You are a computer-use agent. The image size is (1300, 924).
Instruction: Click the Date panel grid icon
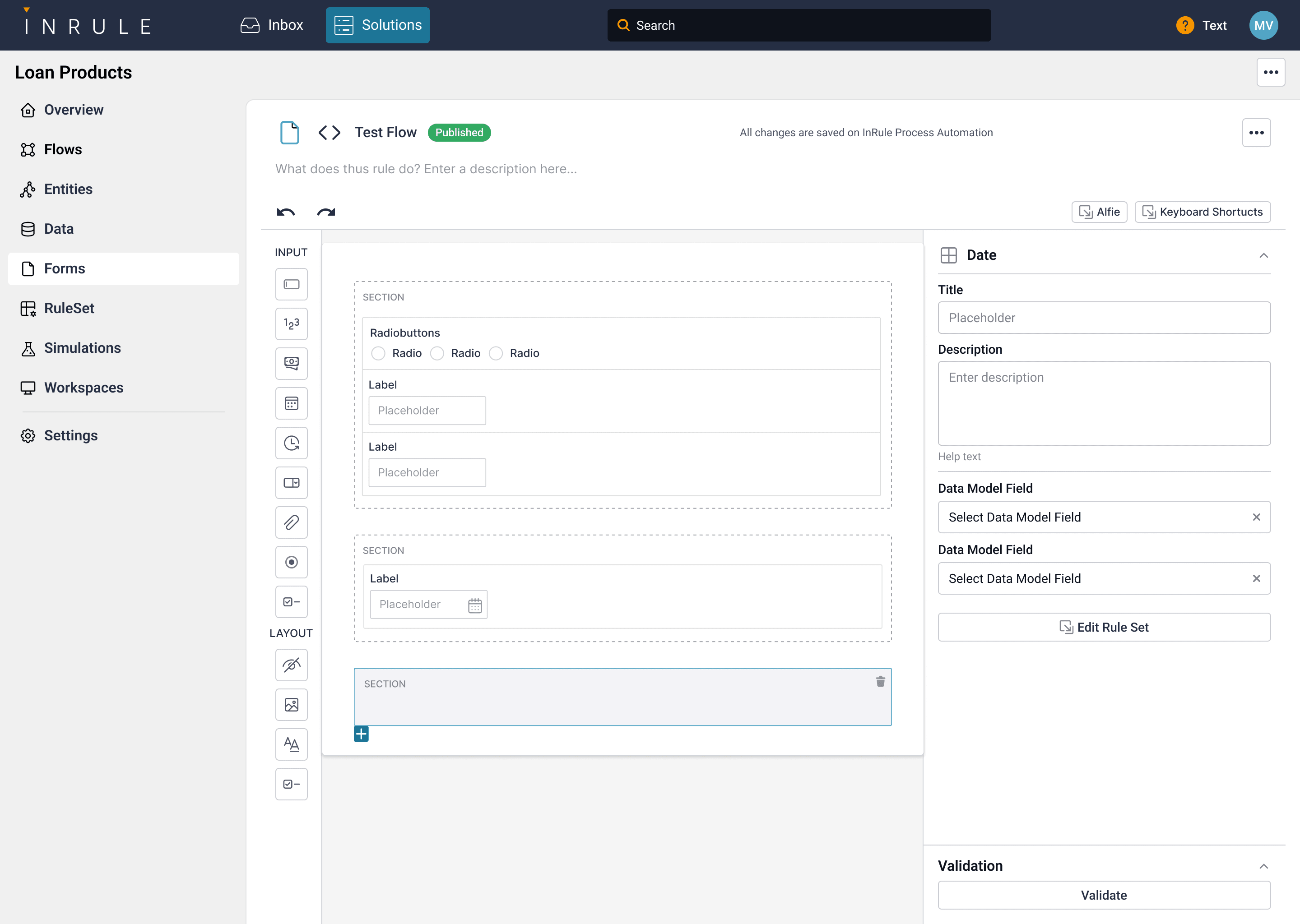tap(949, 255)
